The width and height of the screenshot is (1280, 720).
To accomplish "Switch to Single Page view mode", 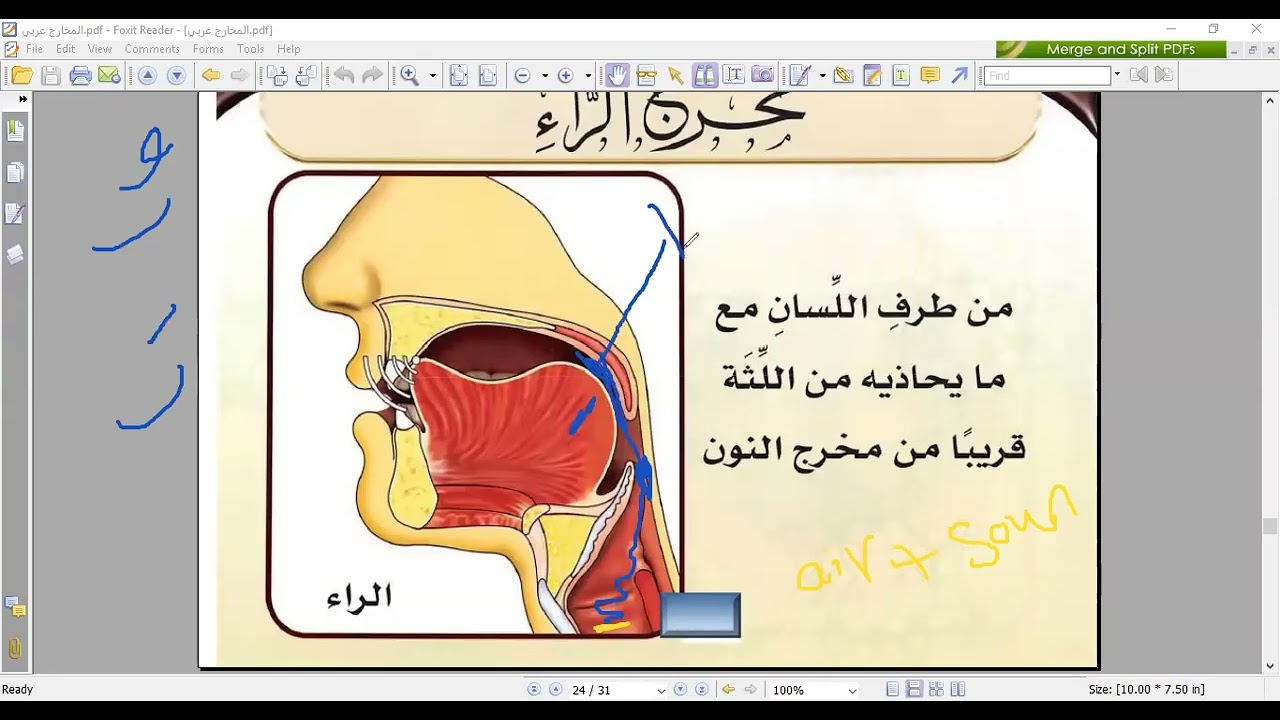I will (x=893, y=690).
